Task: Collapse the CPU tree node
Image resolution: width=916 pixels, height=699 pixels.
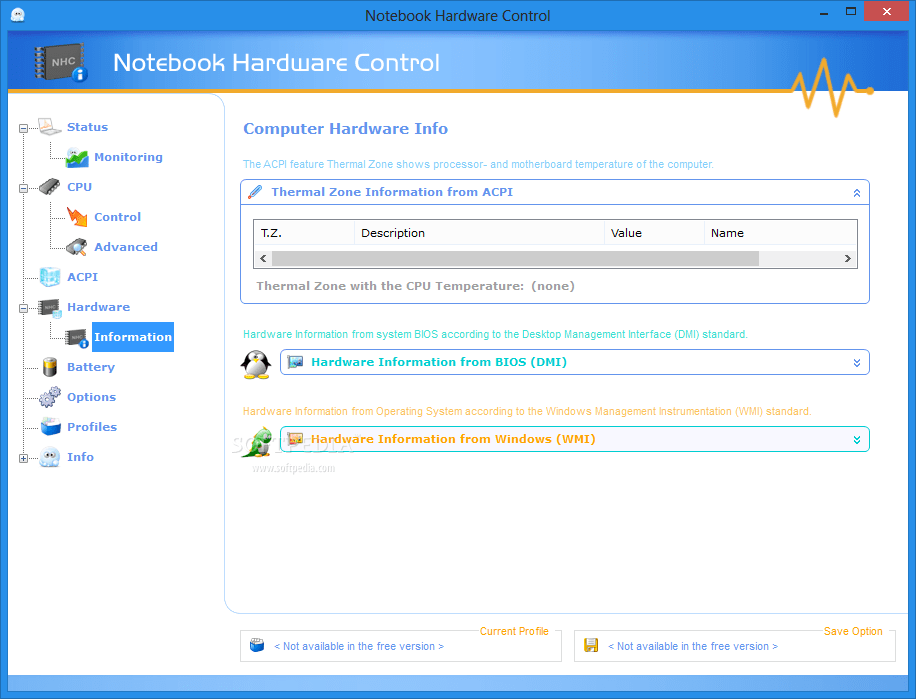Action: 23,188
